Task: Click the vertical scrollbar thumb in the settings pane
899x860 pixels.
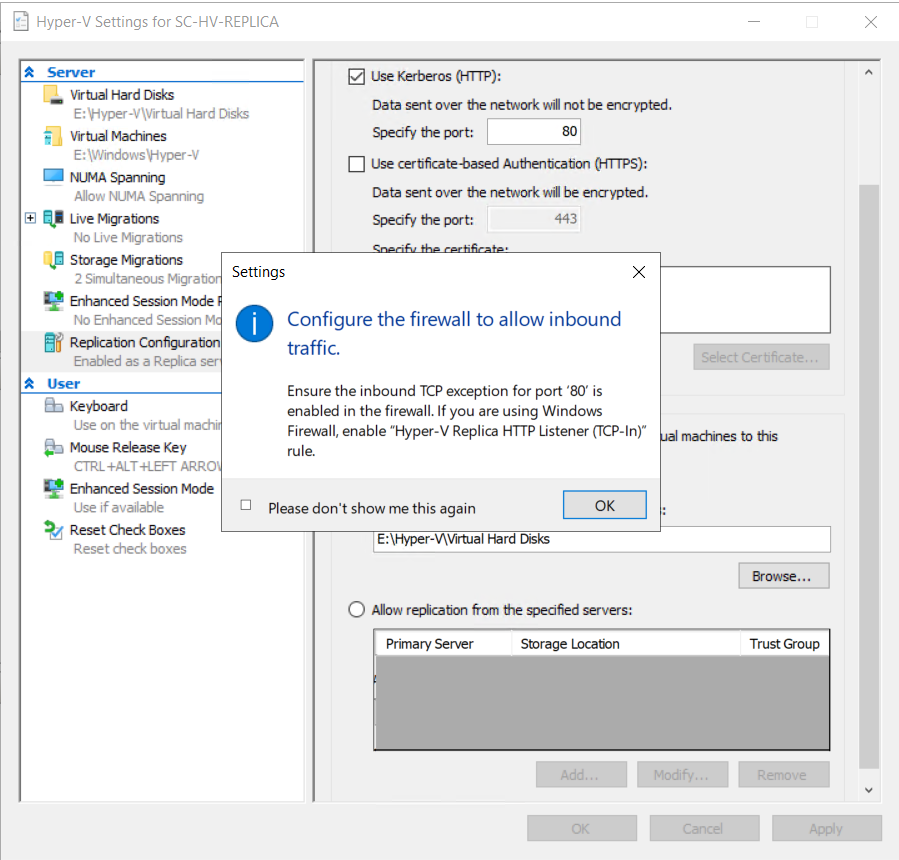Action: [x=869, y=476]
